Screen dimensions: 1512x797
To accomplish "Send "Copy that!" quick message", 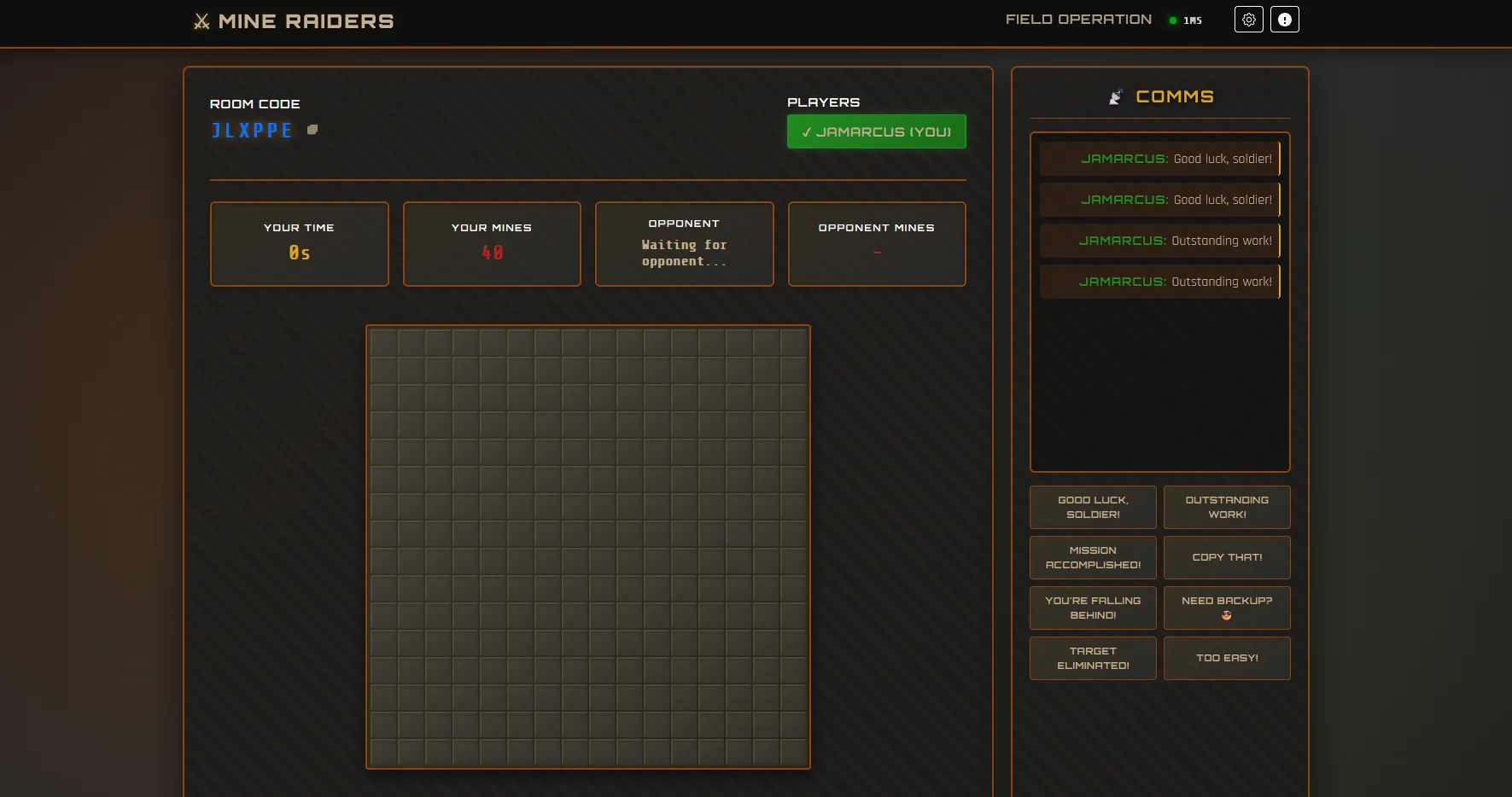I will pyautogui.click(x=1227, y=557).
